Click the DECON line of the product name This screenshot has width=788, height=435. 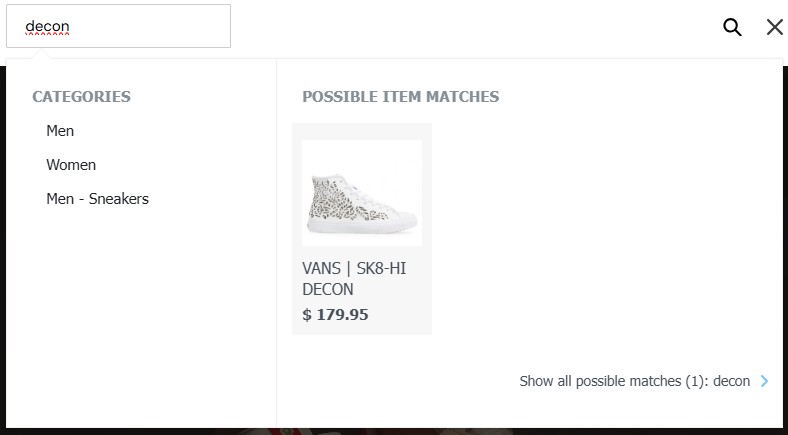point(328,290)
